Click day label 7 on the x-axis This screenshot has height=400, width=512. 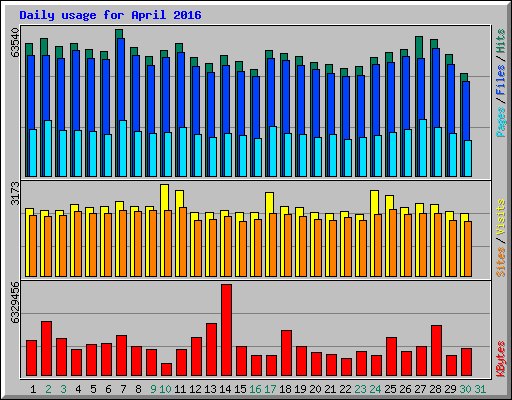(x=123, y=389)
